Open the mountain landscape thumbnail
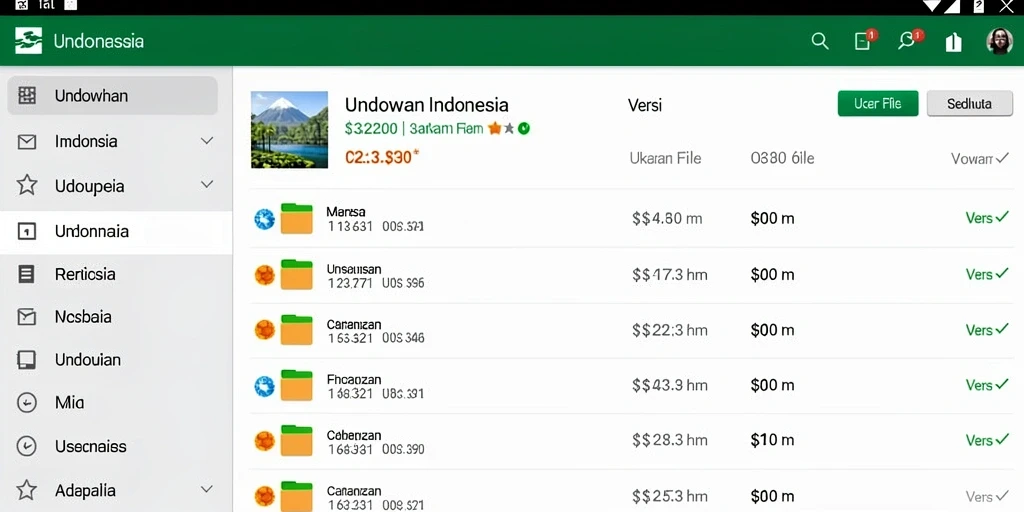This screenshot has height=512, width=1024. click(x=289, y=129)
